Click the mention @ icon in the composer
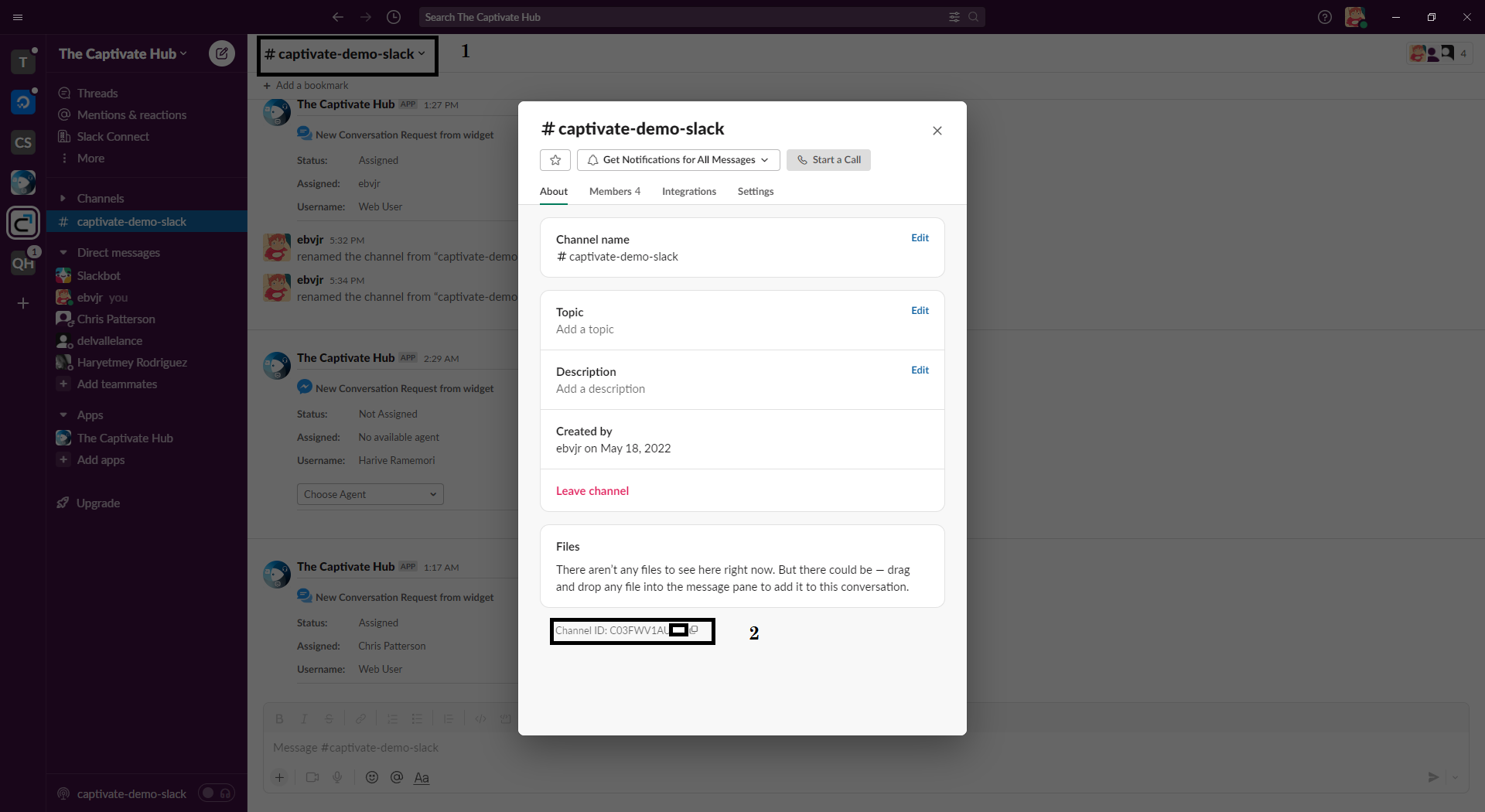 click(x=397, y=777)
